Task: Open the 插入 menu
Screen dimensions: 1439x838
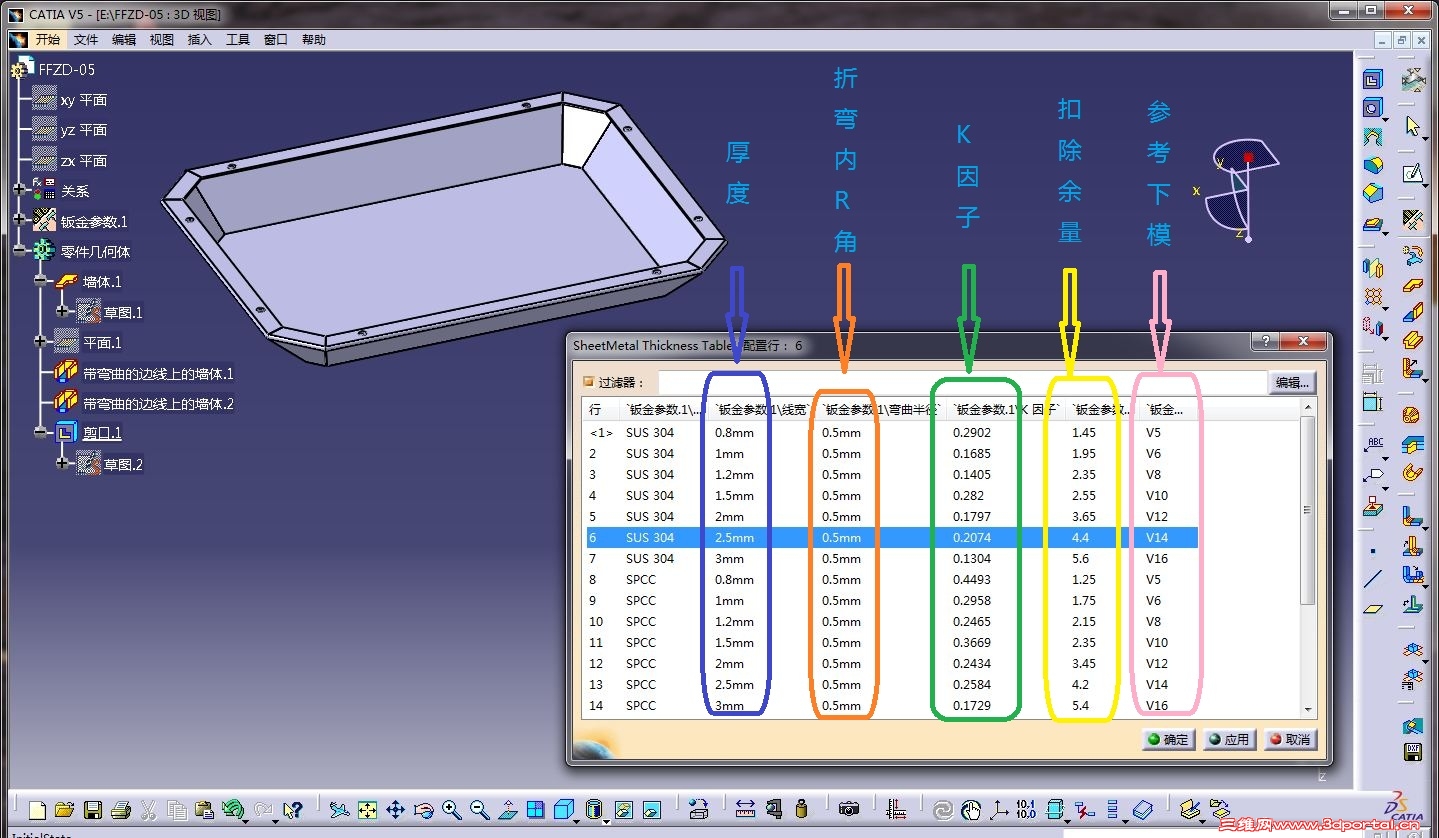Action: [x=200, y=40]
